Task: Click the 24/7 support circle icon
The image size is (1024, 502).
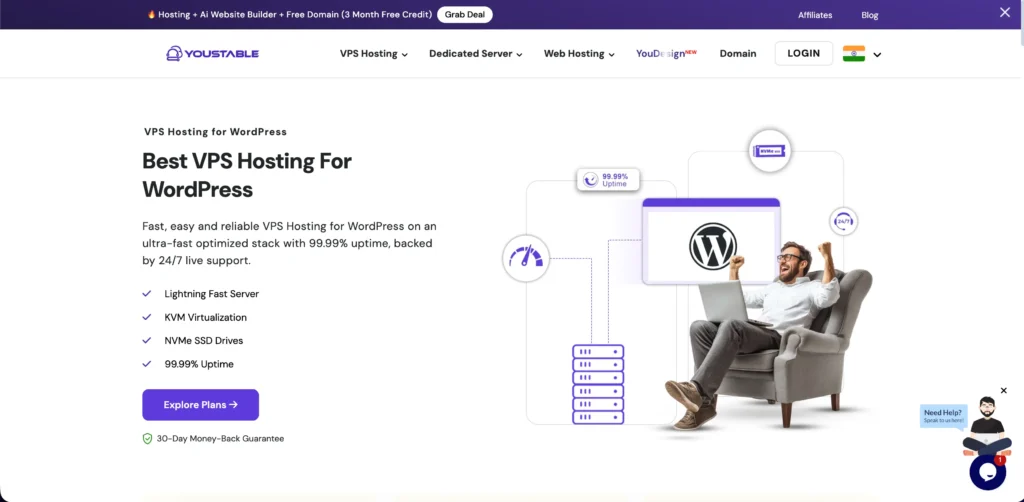Action: (844, 221)
